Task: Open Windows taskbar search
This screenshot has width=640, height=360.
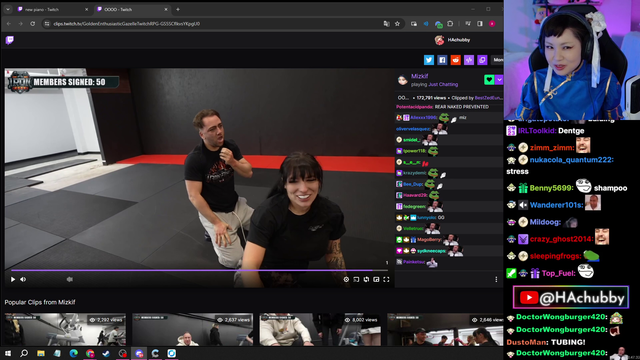Action: point(24,353)
